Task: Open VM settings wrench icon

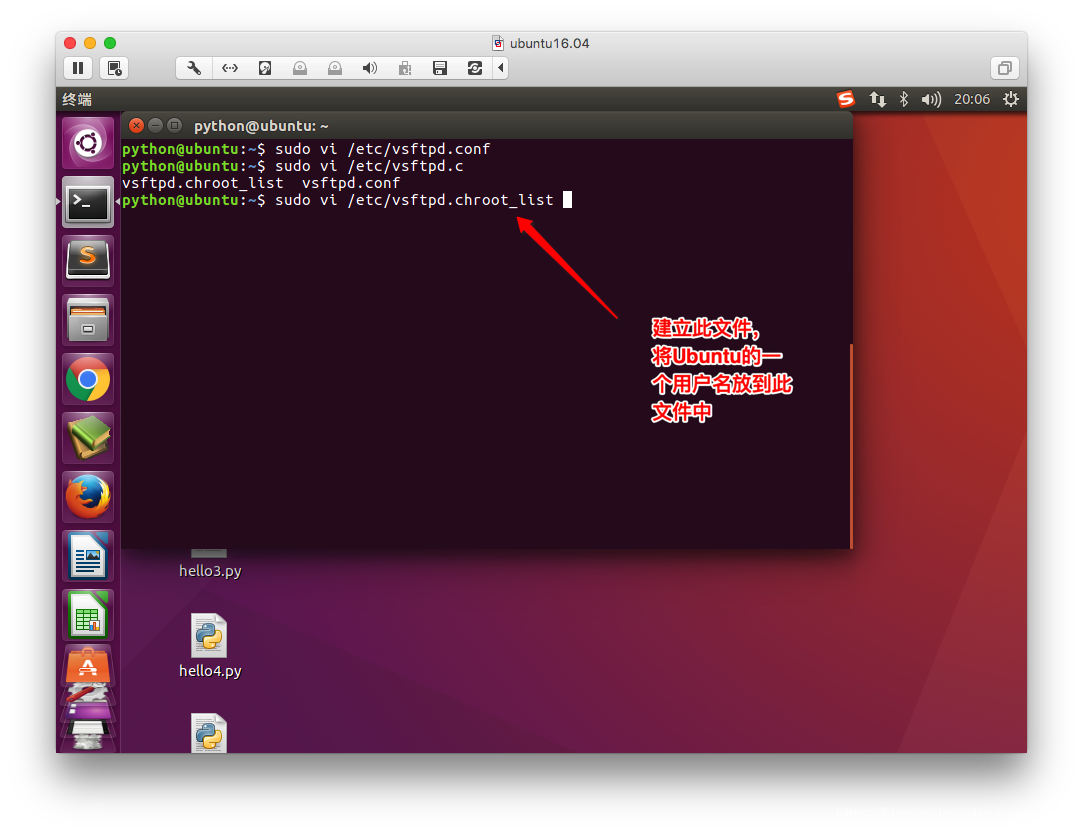Action: [194, 68]
